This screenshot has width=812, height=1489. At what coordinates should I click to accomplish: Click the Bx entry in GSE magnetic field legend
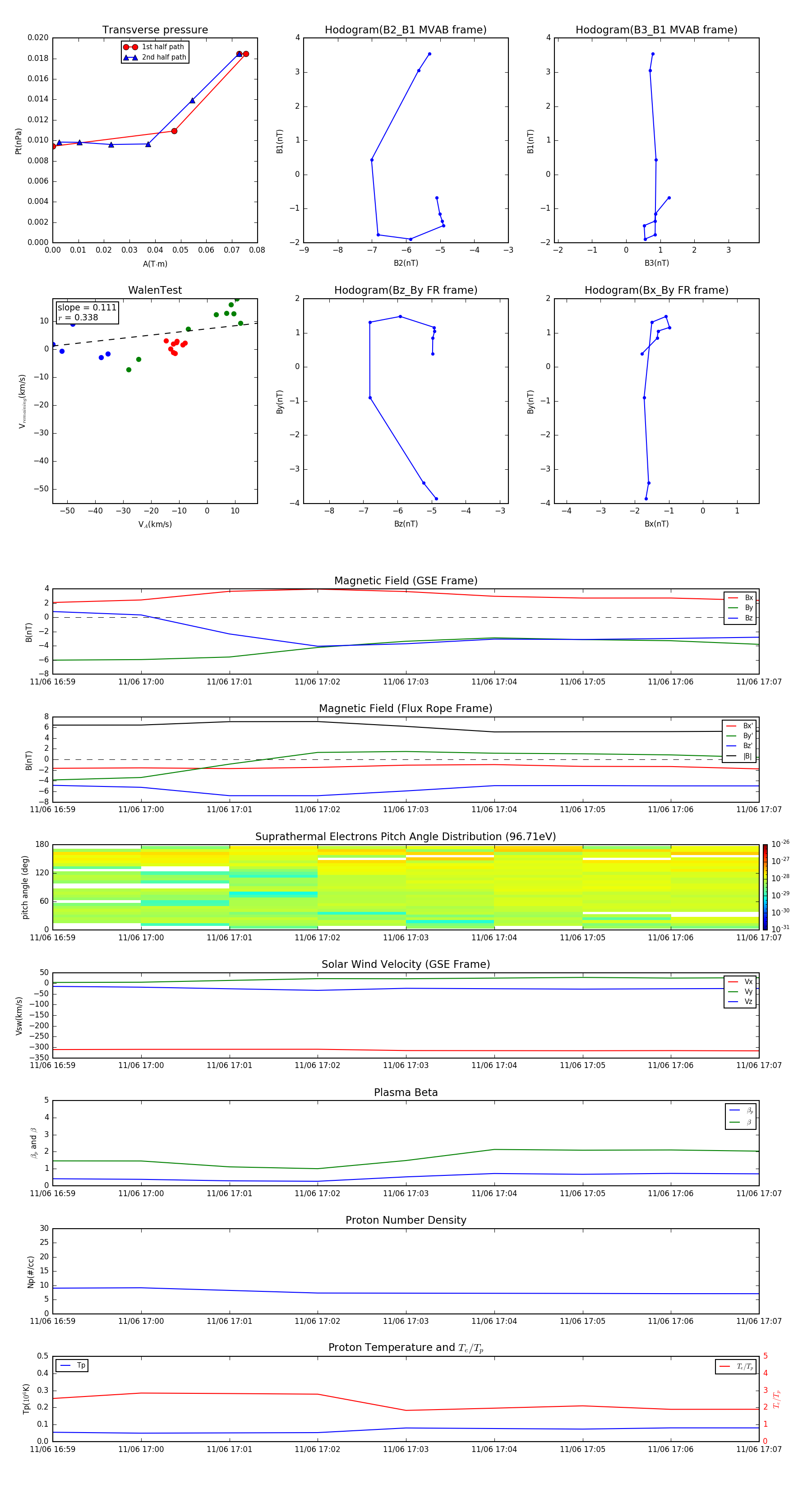(x=740, y=598)
